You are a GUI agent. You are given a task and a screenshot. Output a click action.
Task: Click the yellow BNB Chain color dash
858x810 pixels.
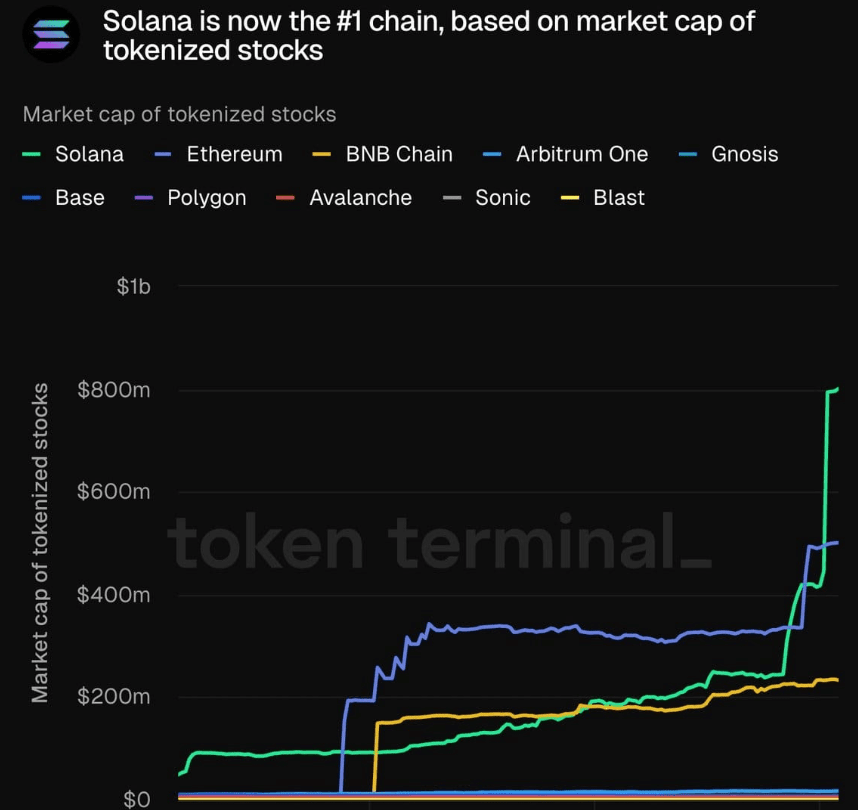click(322, 155)
